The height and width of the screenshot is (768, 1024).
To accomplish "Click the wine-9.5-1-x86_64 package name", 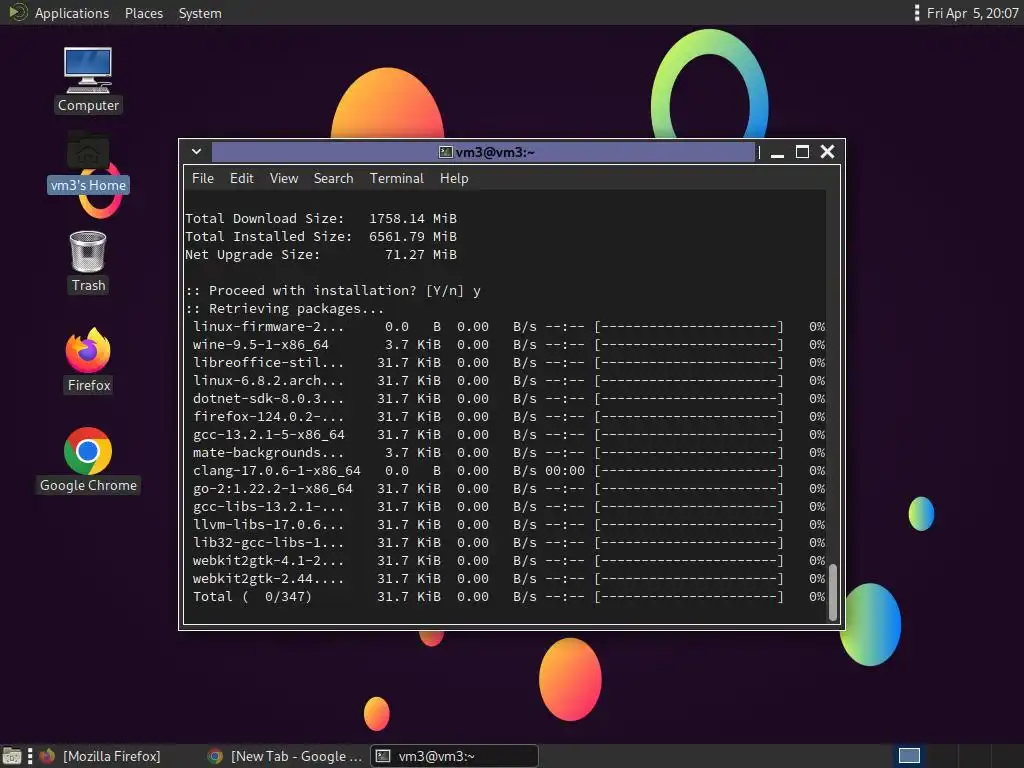I will point(261,345).
